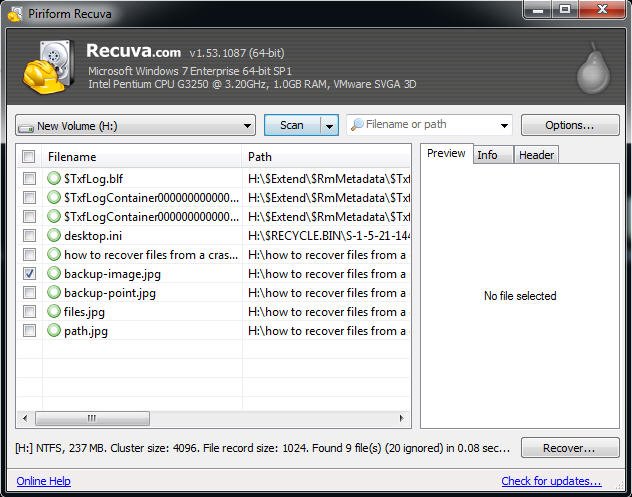
Task: Click the scrollbar right arrow
Action: click(401, 418)
